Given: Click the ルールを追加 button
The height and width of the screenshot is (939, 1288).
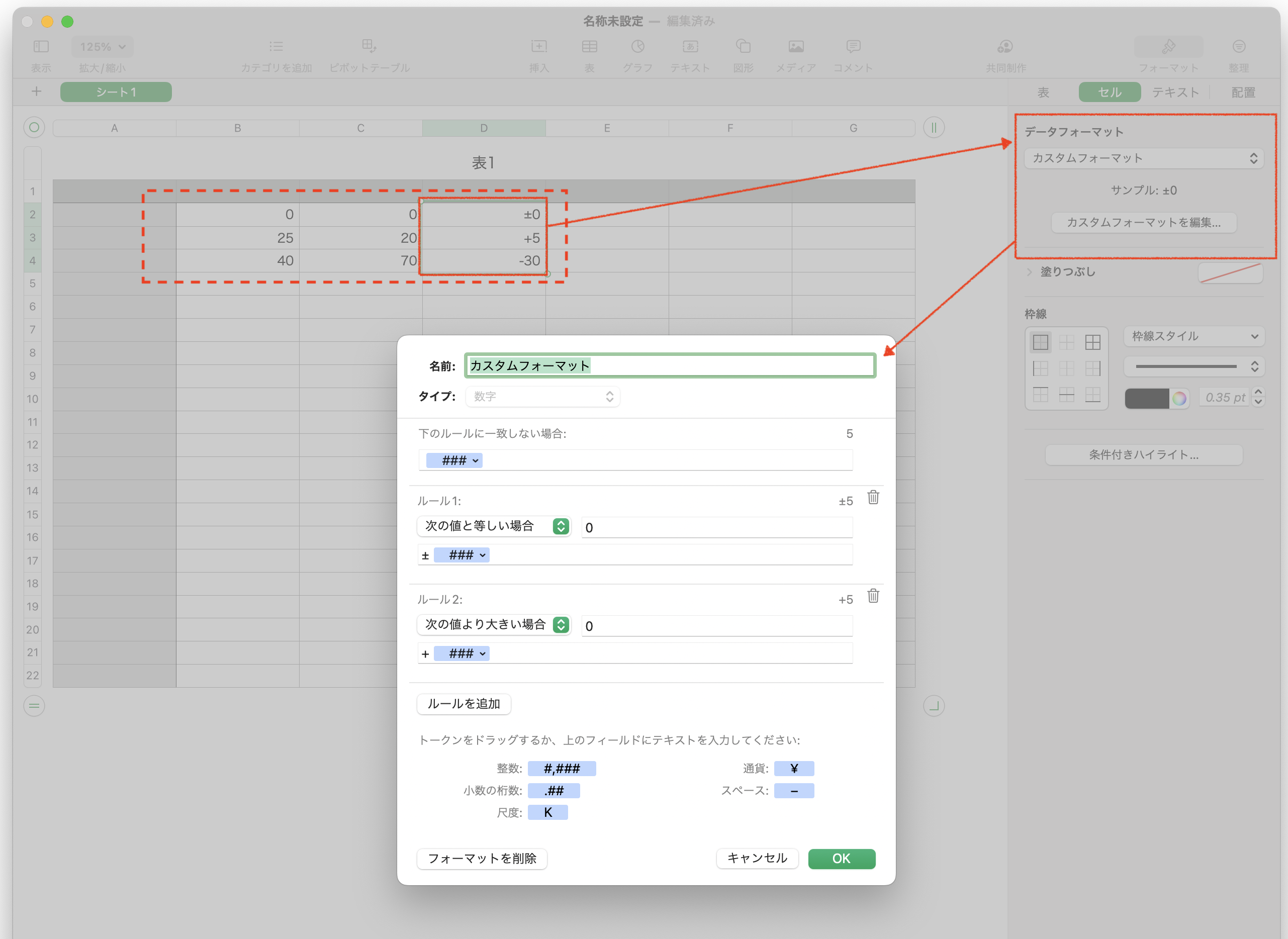Looking at the screenshot, I should click(x=463, y=704).
